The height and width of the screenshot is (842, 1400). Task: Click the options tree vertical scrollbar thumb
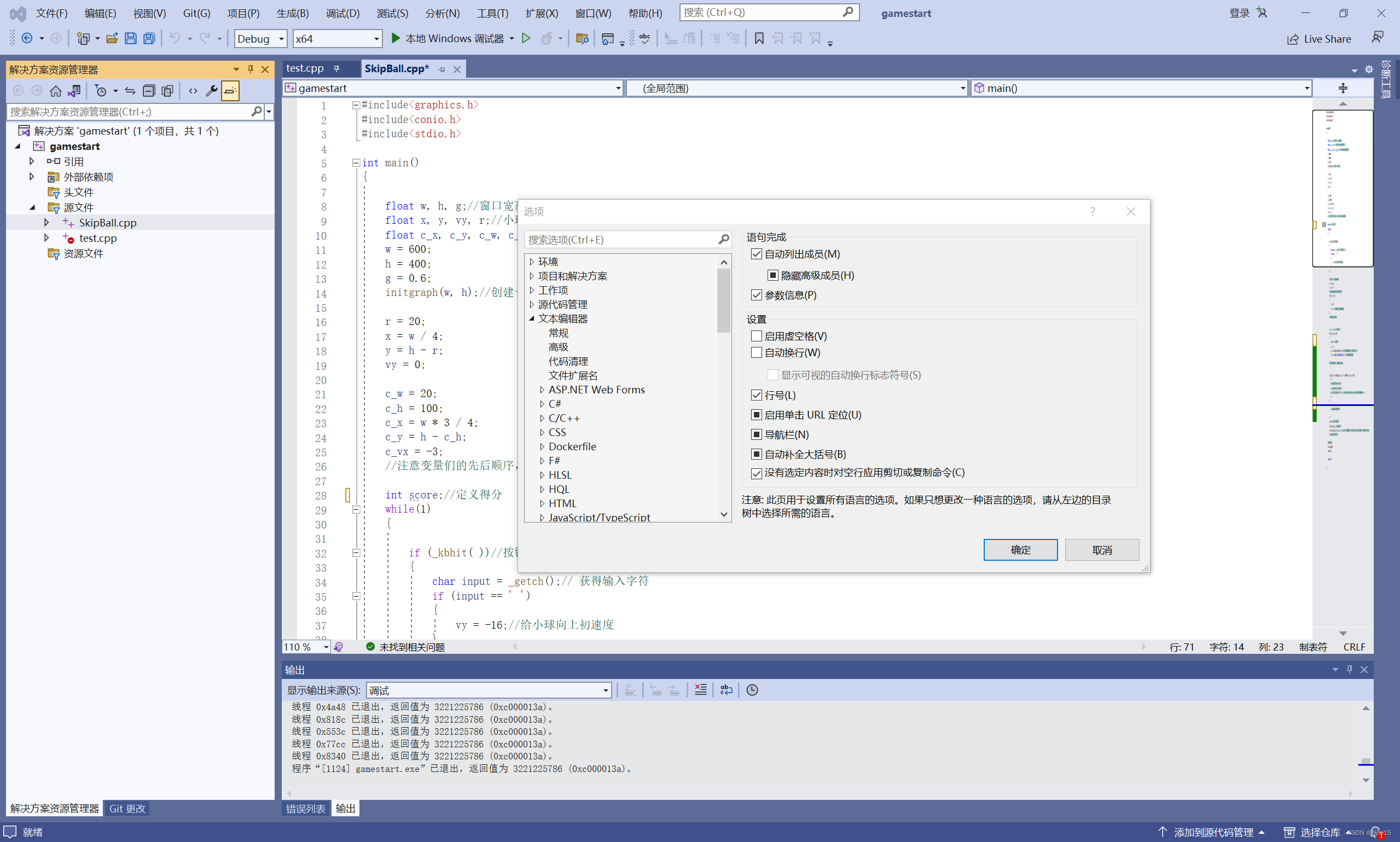[x=723, y=301]
